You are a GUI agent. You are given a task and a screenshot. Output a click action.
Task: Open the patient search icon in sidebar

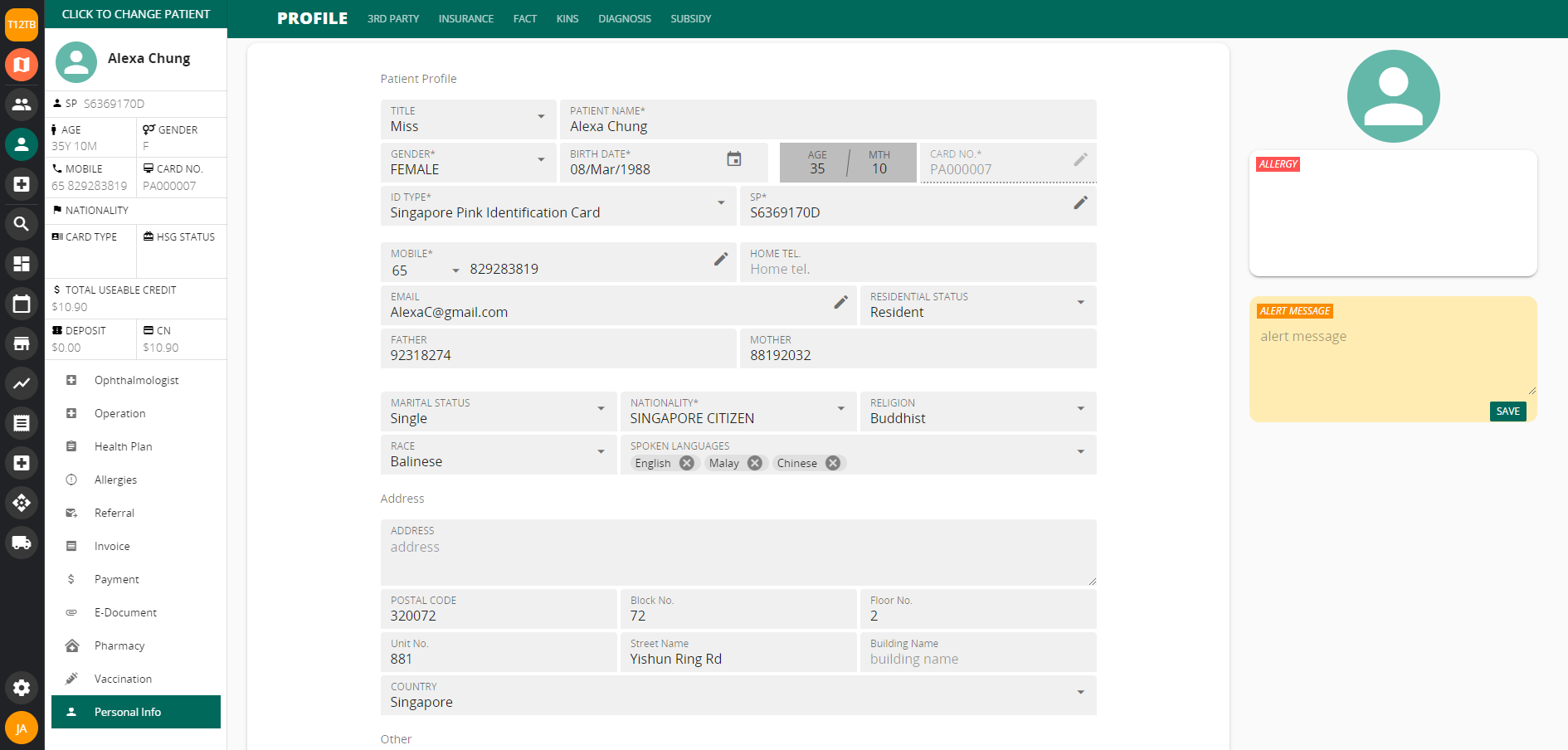point(22,224)
